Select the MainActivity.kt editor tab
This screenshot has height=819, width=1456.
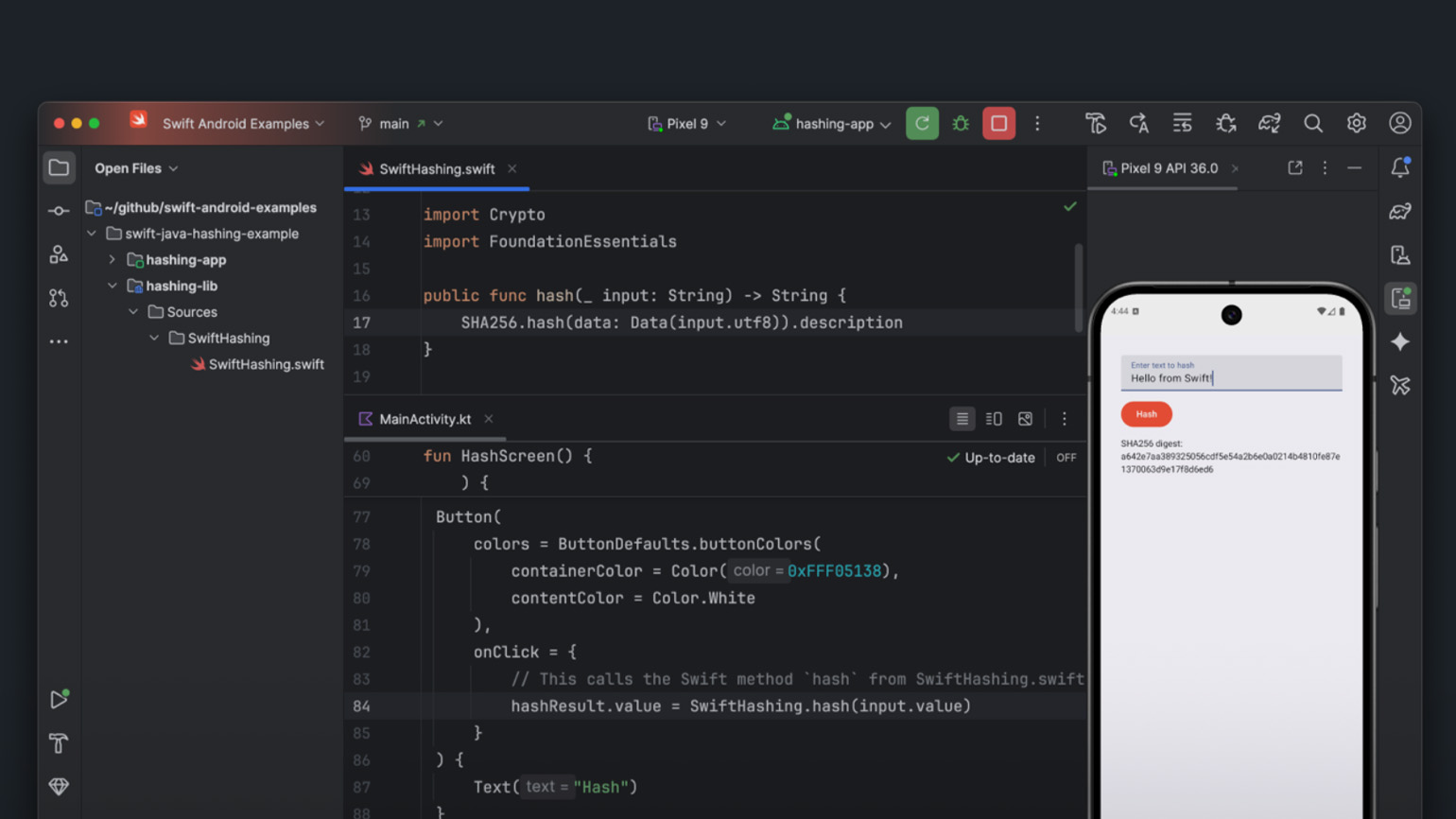[x=424, y=419]
